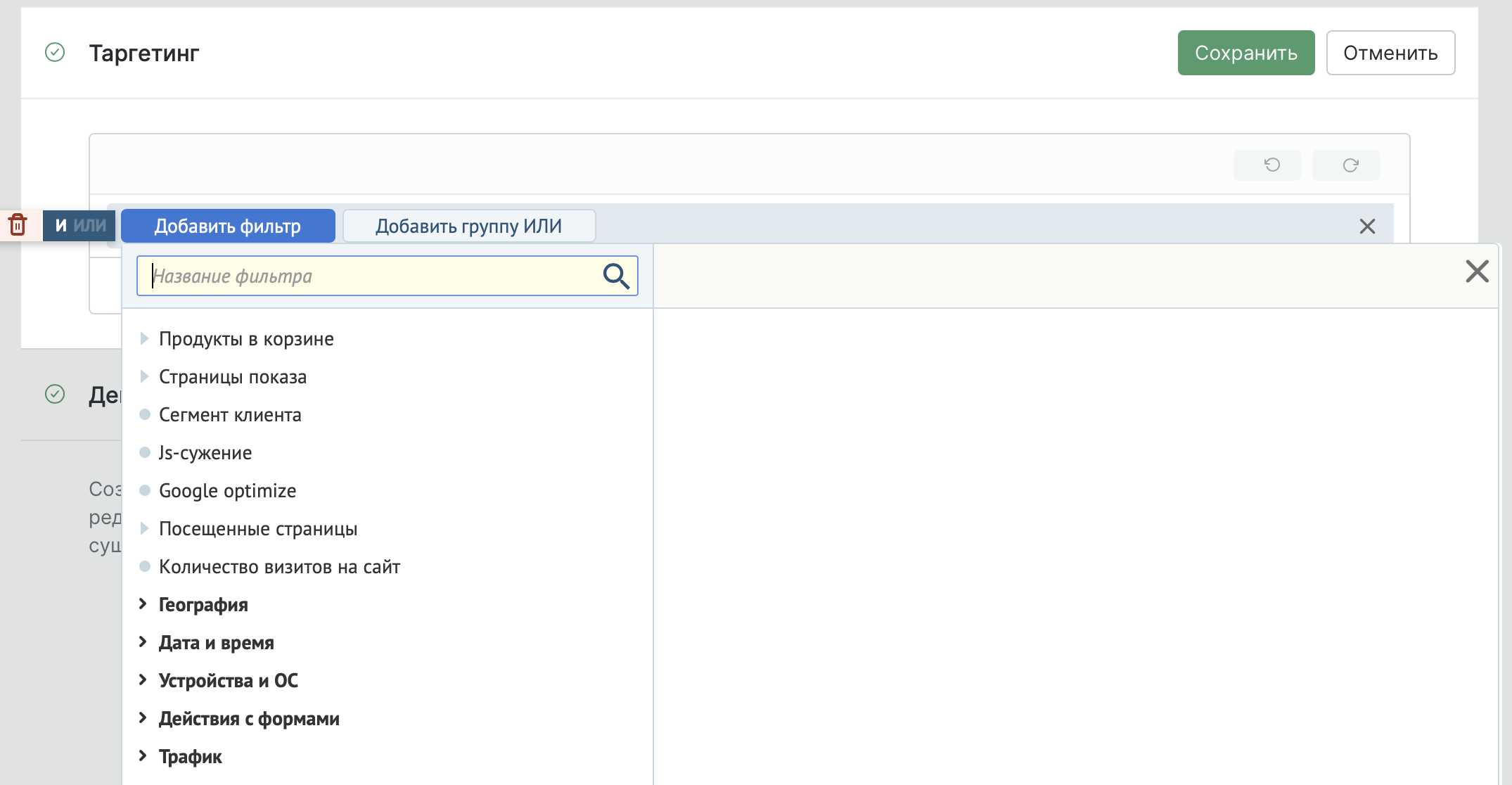The image size is (1512, 785).
Task: Expand triangle beside Продукты в корзине
Action: (x=144, y=338)
